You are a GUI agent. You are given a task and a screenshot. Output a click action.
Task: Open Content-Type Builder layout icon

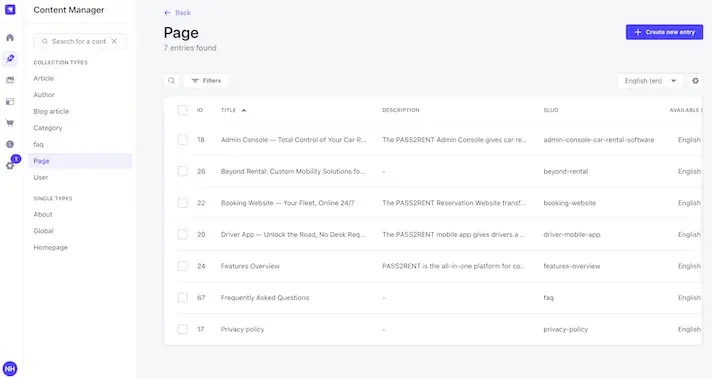point(10,102)
